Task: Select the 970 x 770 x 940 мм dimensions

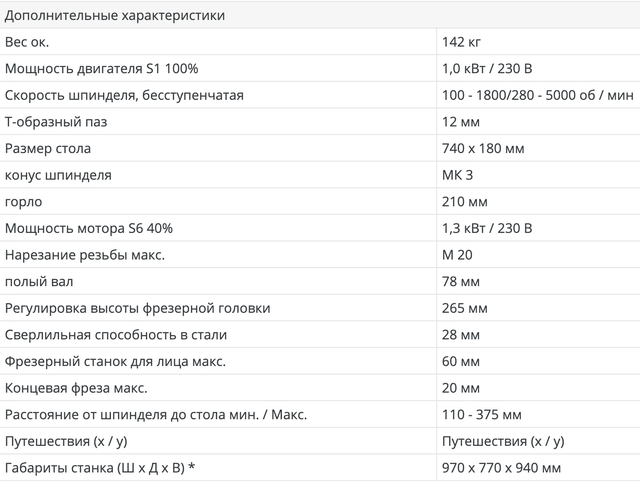Action: 502,468
